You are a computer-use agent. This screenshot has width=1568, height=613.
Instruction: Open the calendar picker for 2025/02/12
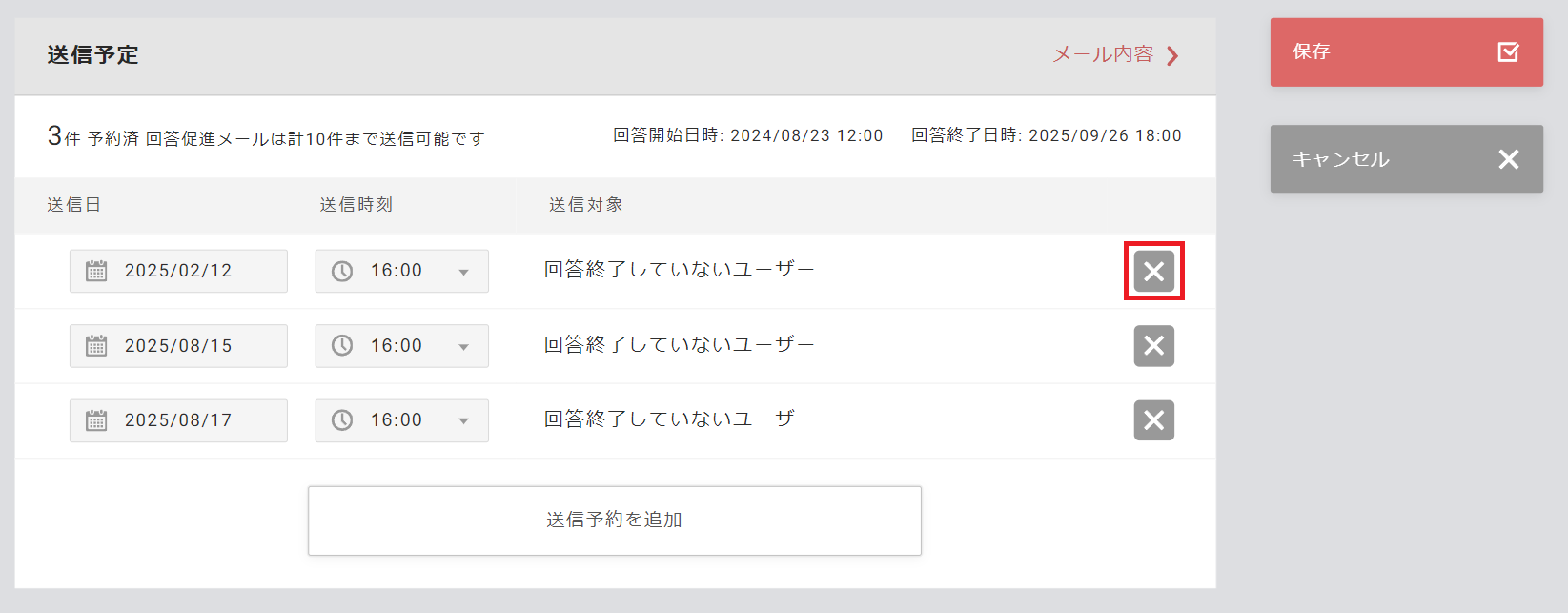tap(98, 271)
